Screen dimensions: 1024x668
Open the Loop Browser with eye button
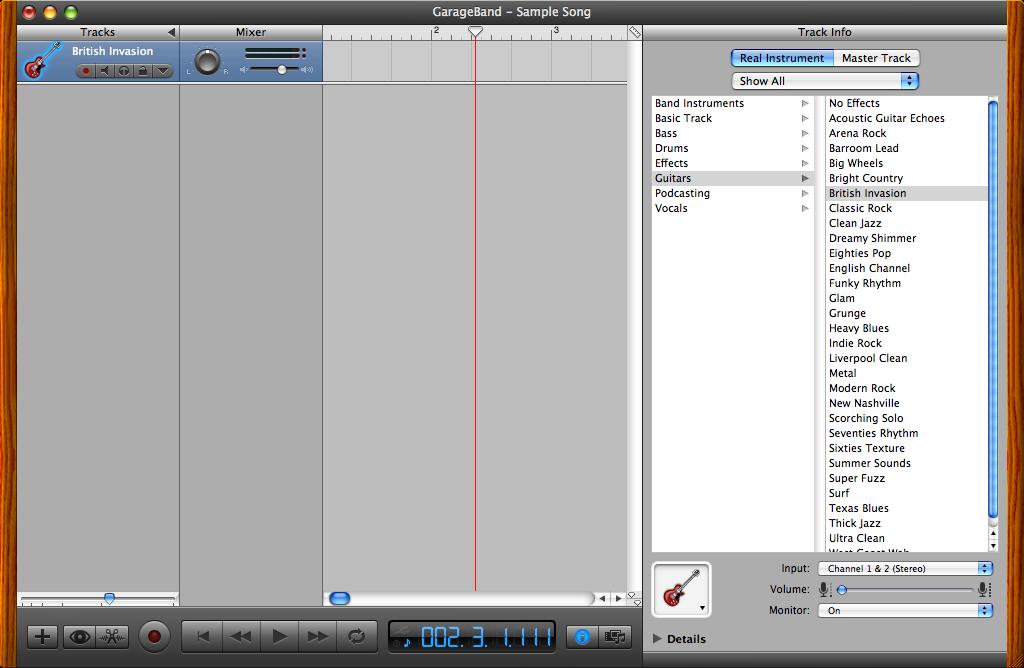coord(79,637)
